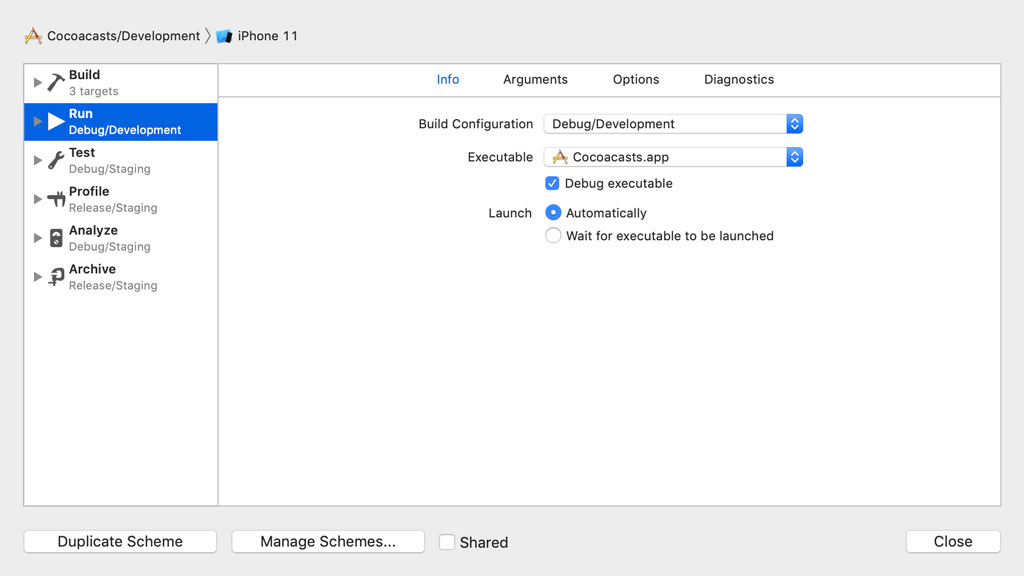Image resolution: width=1024 pixels, height=576 pixels.
Task: Select the Test wrench icon
Action: coord(57,158)
